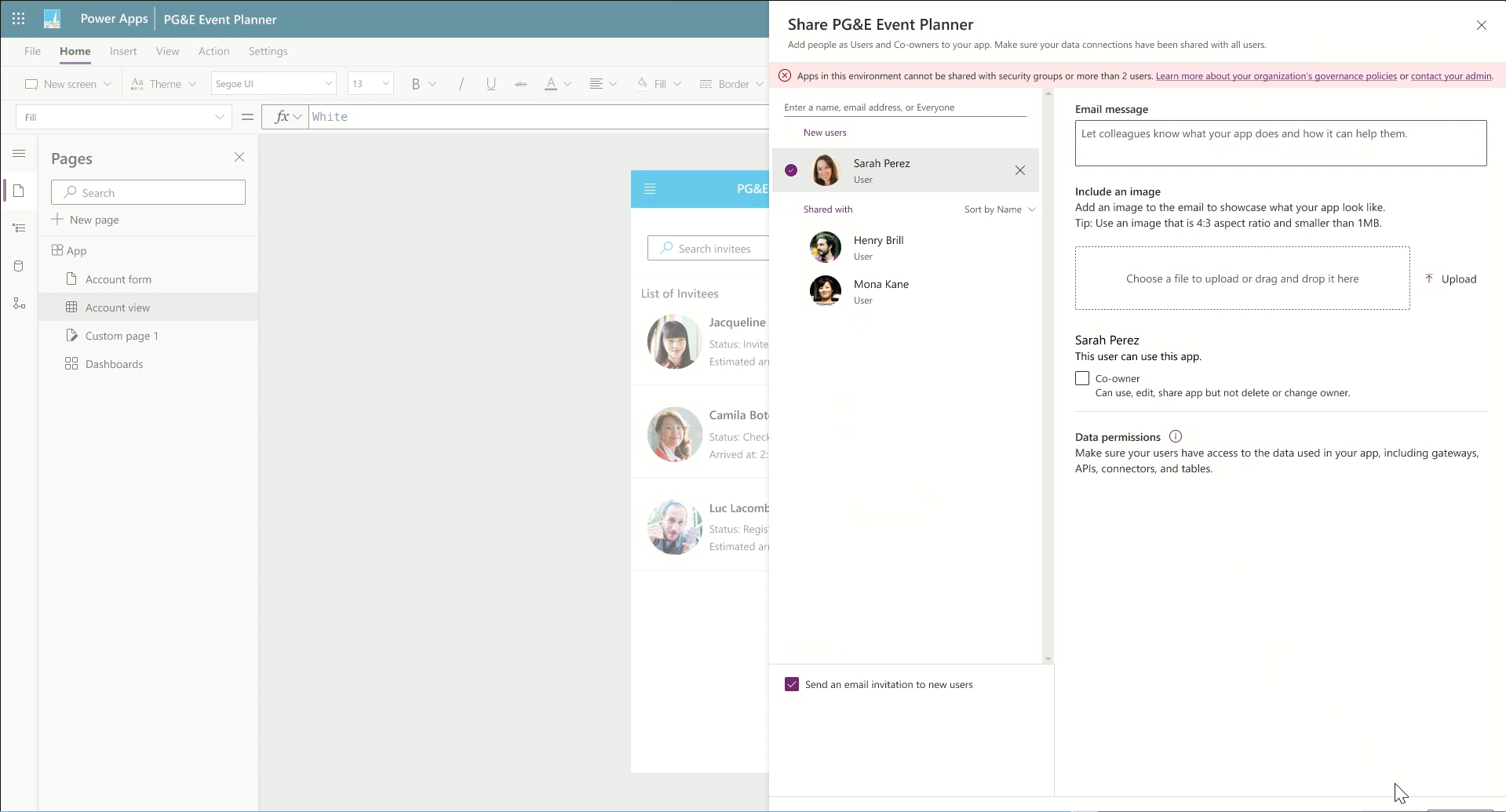Viewport: 1506px width, 812px height.
Task: Expand the left hamburger navigation menu
Action: (x=19, y=154)
